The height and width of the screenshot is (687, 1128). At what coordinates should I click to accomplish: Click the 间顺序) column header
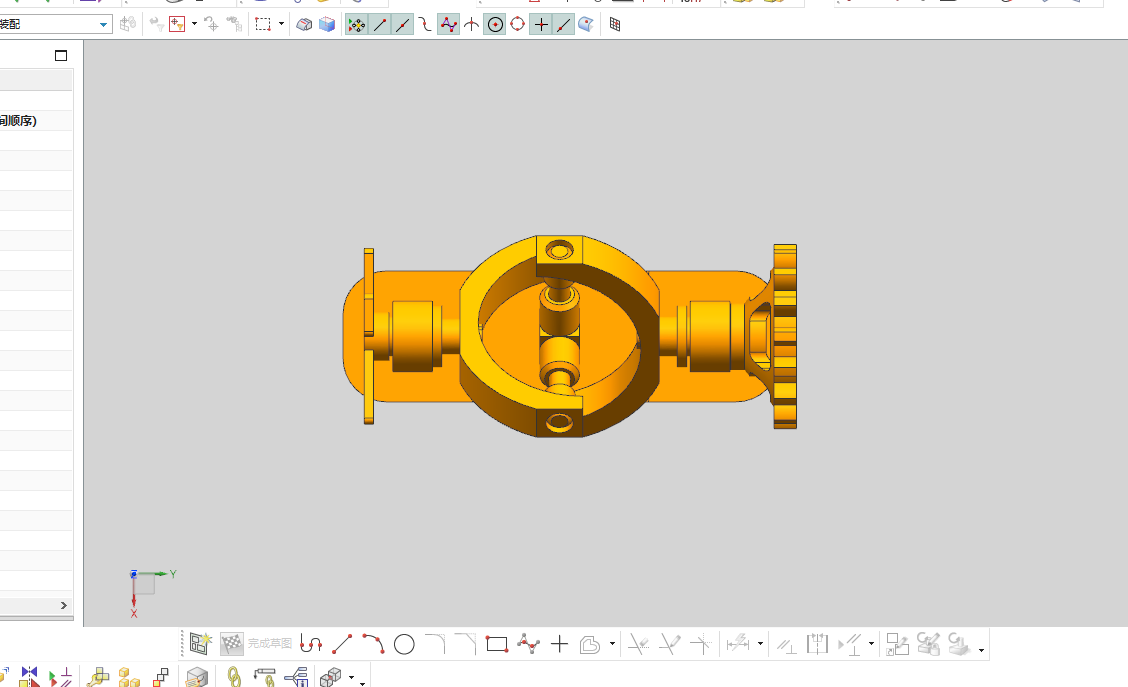[x=19, y=120]
